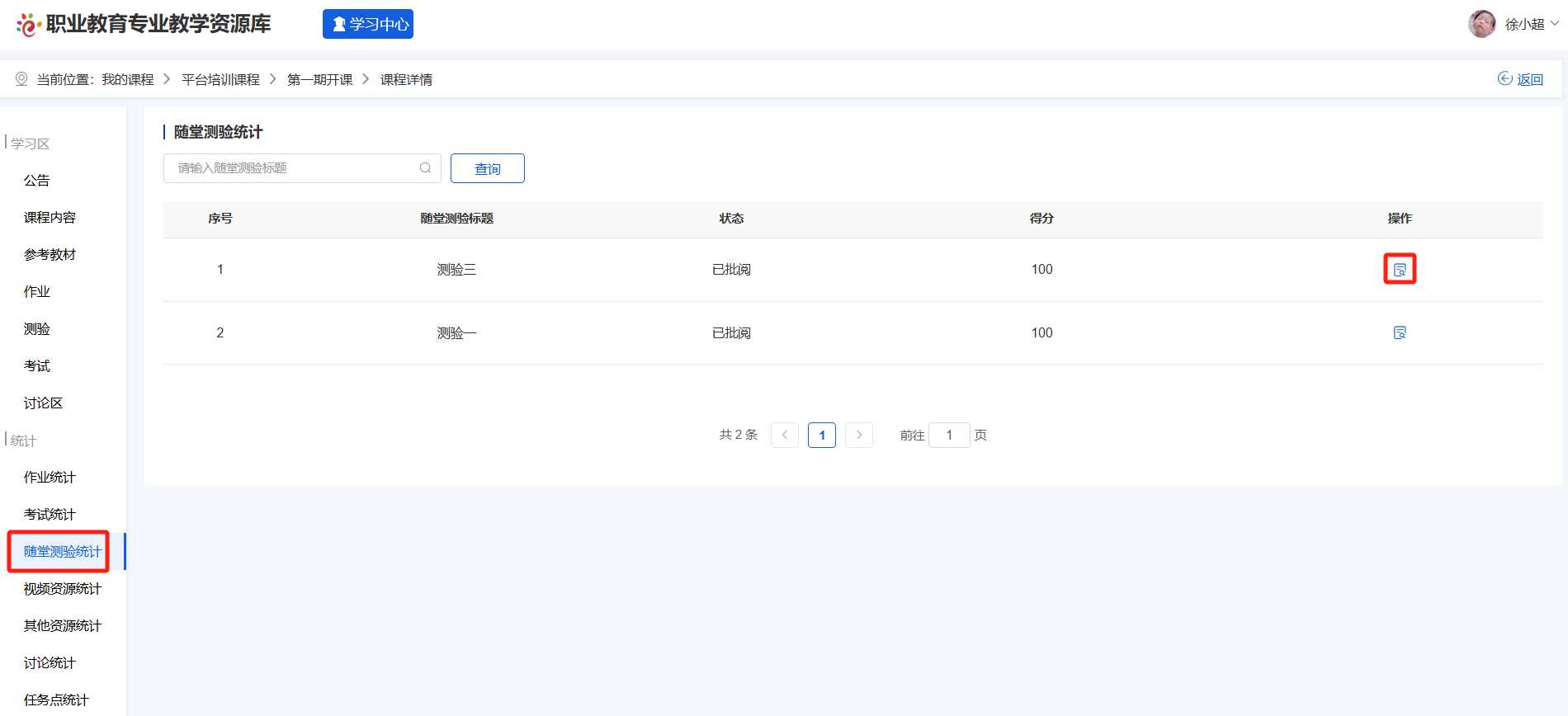Click the location pin icon in breadcrumb

pos(21,79)
